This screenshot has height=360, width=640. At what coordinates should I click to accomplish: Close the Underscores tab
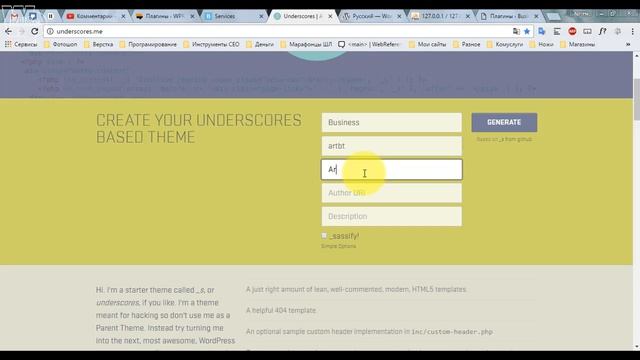[x=330, y=16]
